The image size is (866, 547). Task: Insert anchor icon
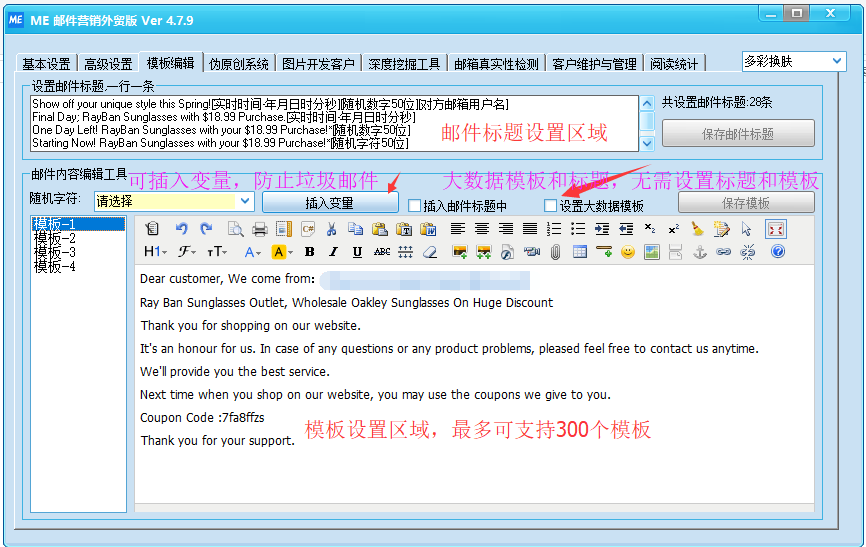[700, 252]
